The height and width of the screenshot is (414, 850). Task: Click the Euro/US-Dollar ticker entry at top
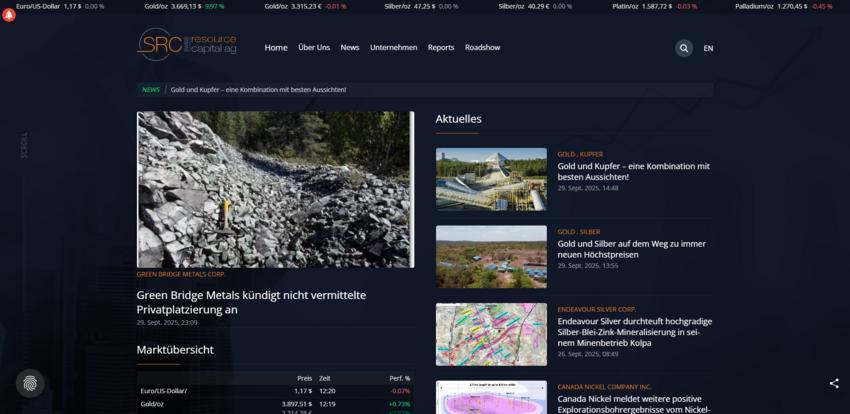tap(60, 7)
